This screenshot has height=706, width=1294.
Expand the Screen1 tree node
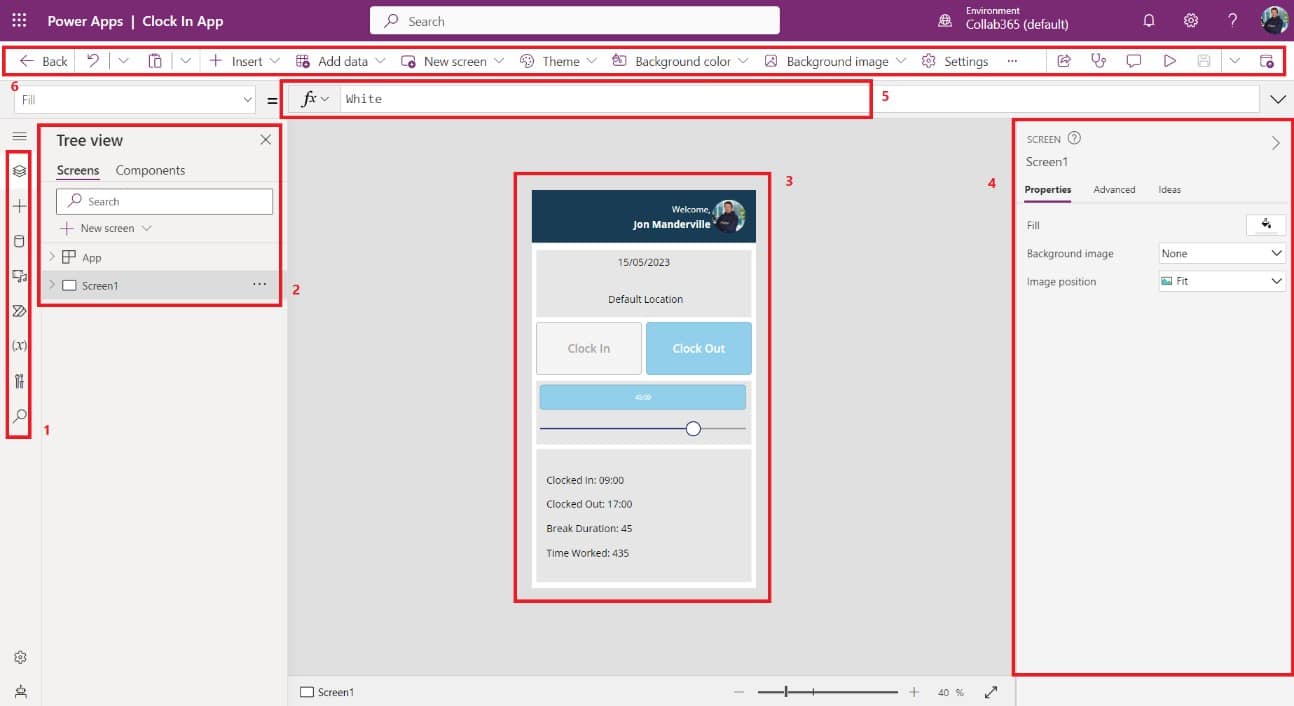coord(52,285)
